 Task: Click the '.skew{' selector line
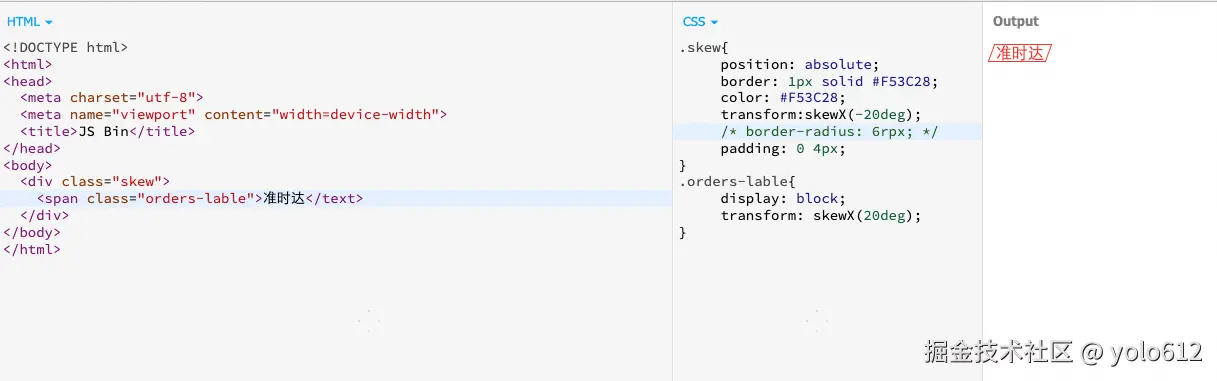[704, 47]
